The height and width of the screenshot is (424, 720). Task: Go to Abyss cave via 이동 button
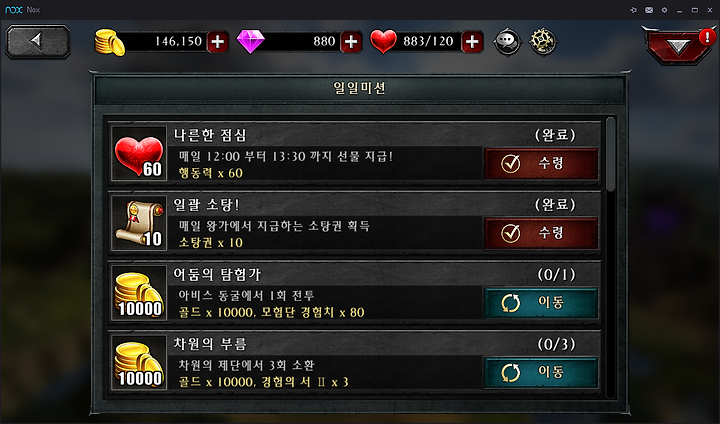tap(541, 302)
